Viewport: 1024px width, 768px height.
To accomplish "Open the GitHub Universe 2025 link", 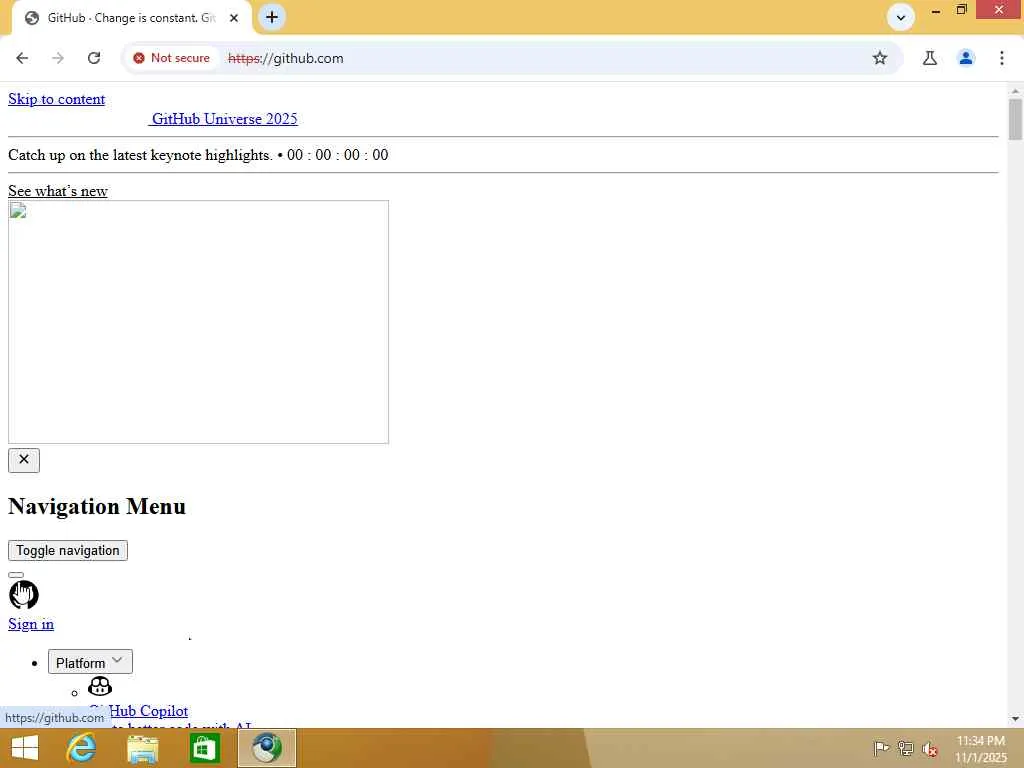I will click(224, 119).
